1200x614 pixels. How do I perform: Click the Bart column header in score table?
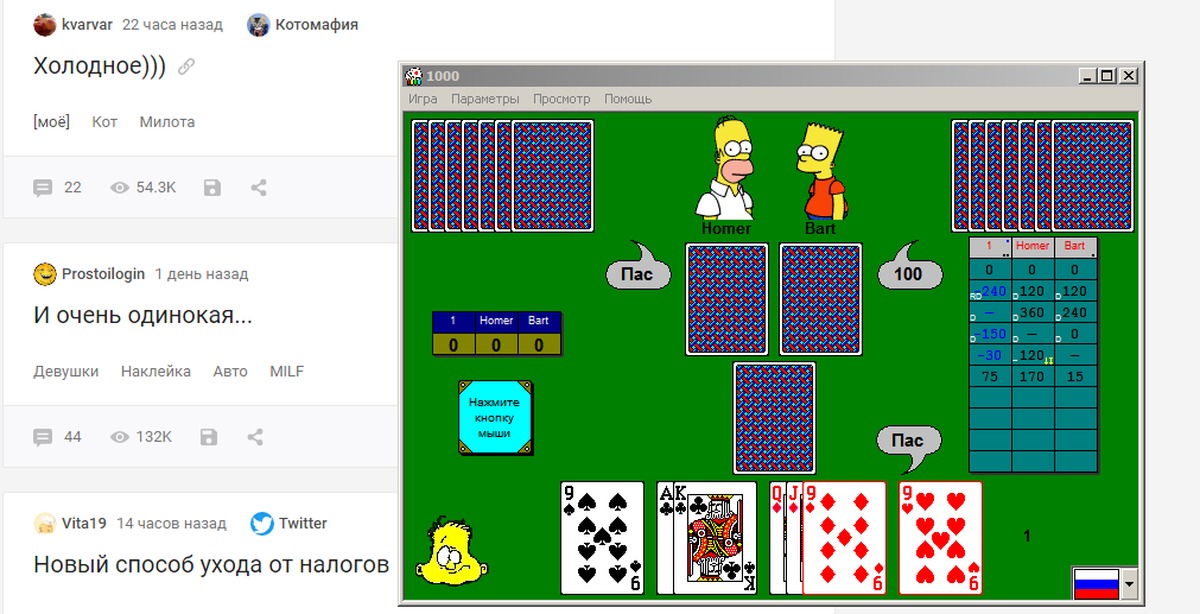coord(1075,246)
